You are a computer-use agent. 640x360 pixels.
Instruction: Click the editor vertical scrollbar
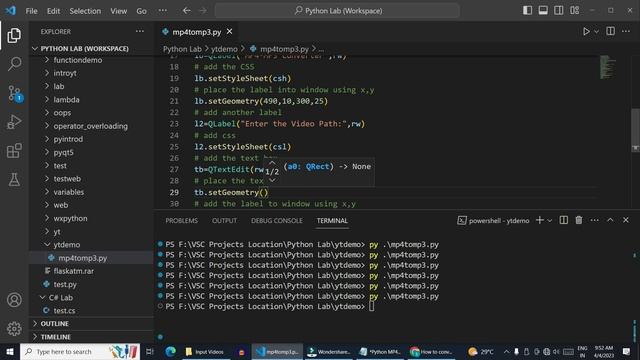tap(635, 130)
